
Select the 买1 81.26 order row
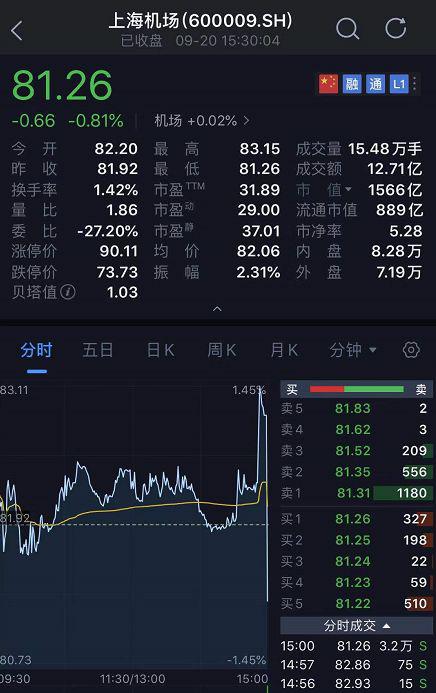click(356, 518)
